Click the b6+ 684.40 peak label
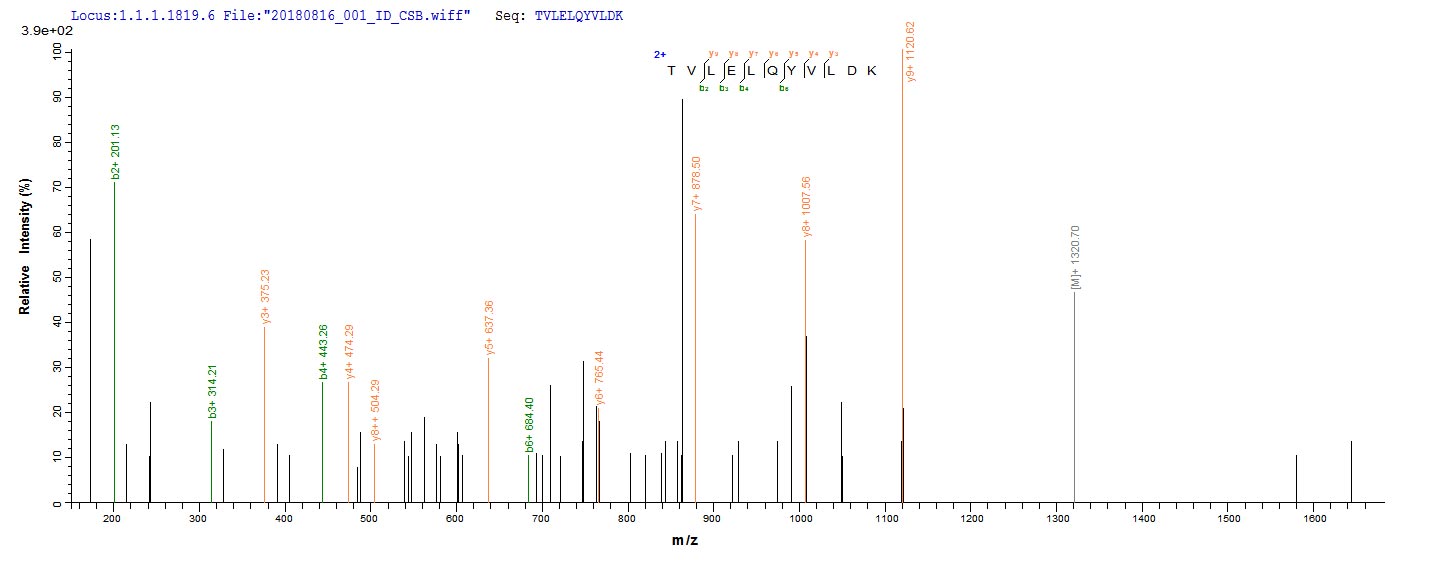Image resolution: width=1436 pixels, height=562 pixels. [x=530, y=426]
